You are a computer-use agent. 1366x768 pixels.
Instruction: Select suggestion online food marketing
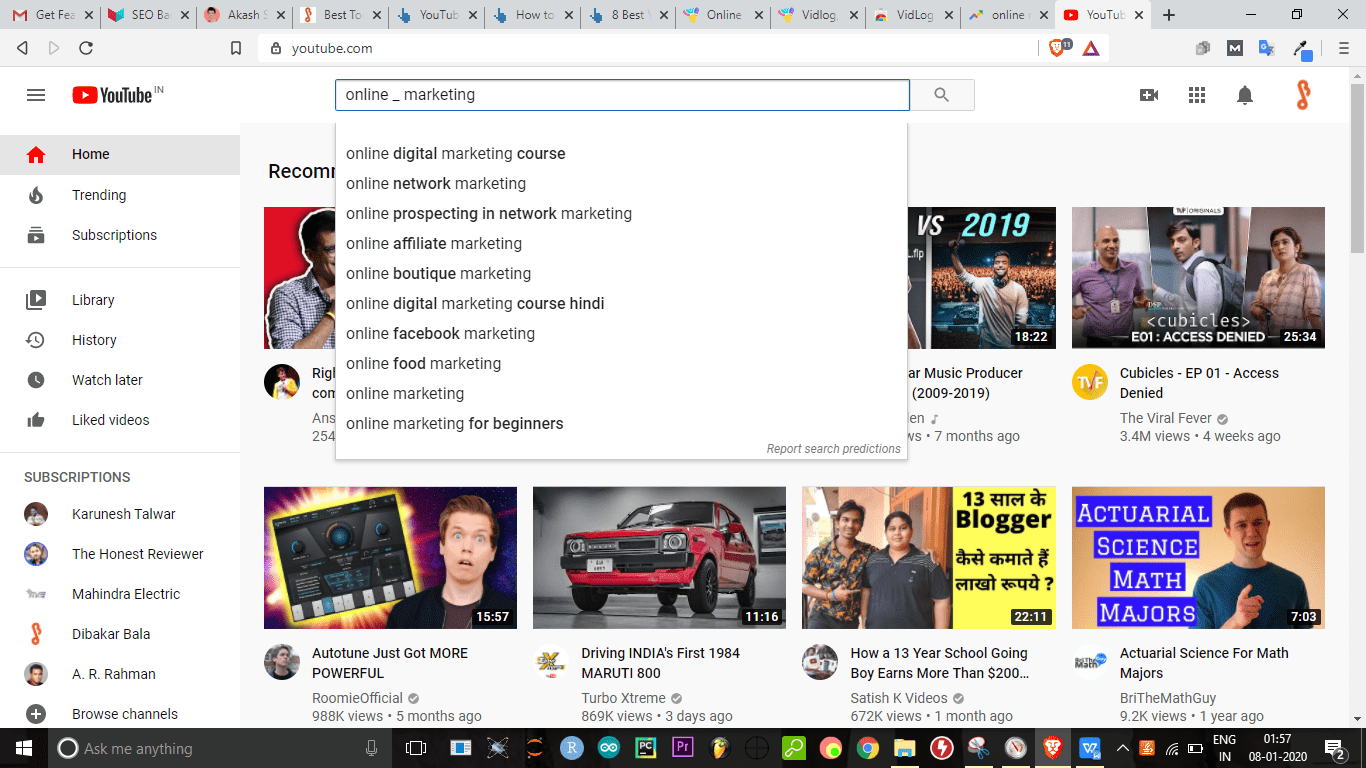(x=621, y=364)
